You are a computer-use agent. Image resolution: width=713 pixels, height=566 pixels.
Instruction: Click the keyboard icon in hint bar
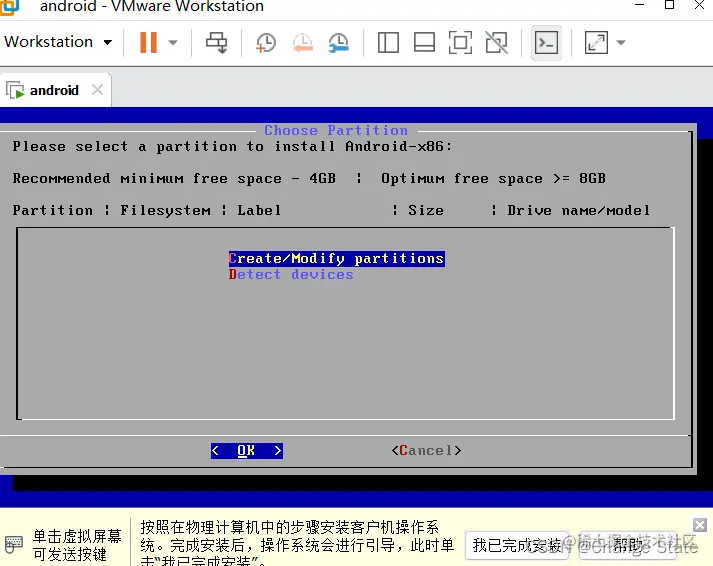click(x=14, y=544)
